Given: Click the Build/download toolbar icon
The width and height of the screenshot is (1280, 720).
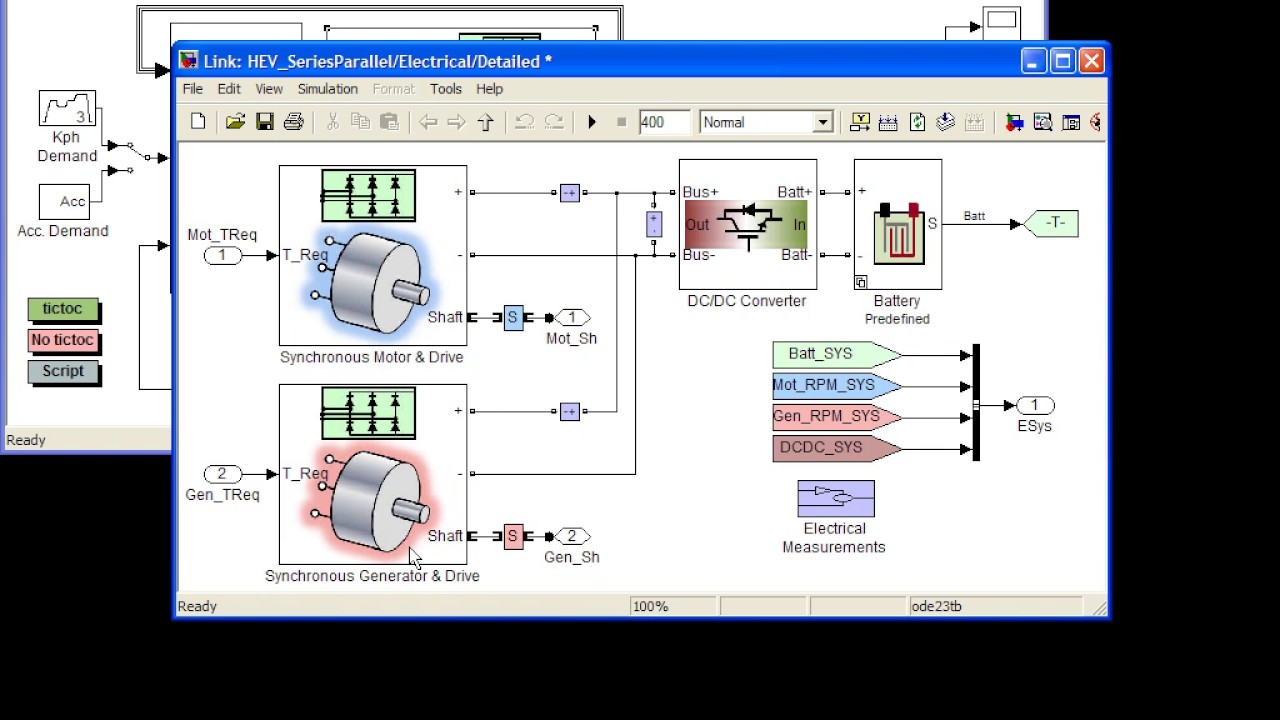Looking at the screenshot, I should 946,122.
